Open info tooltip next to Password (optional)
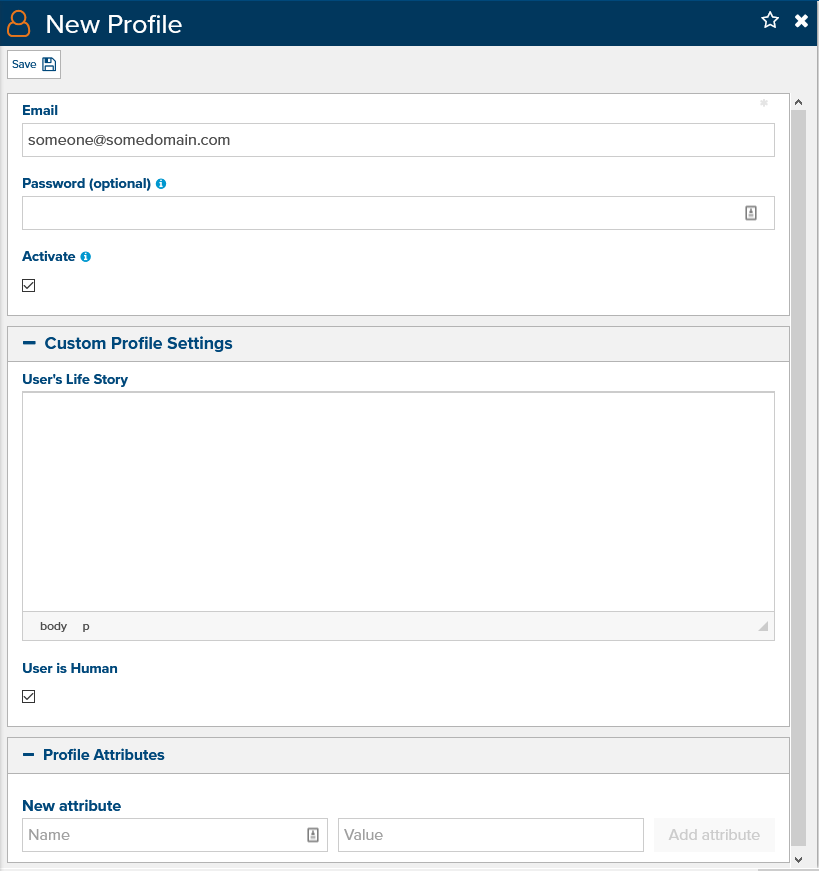 [161, 184]
